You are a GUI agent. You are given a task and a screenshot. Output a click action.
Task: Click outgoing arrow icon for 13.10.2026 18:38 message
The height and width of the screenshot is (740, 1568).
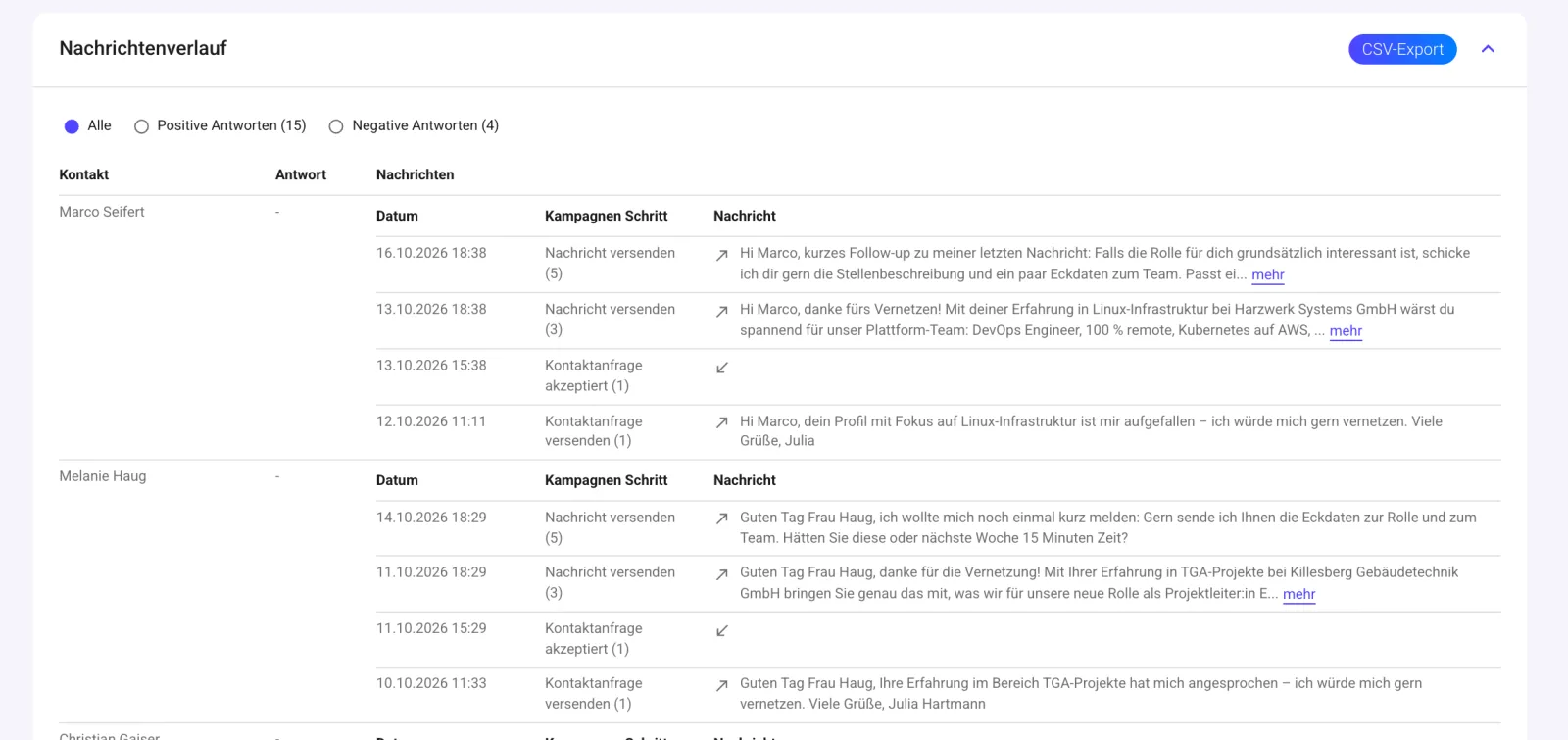point(722,311)
